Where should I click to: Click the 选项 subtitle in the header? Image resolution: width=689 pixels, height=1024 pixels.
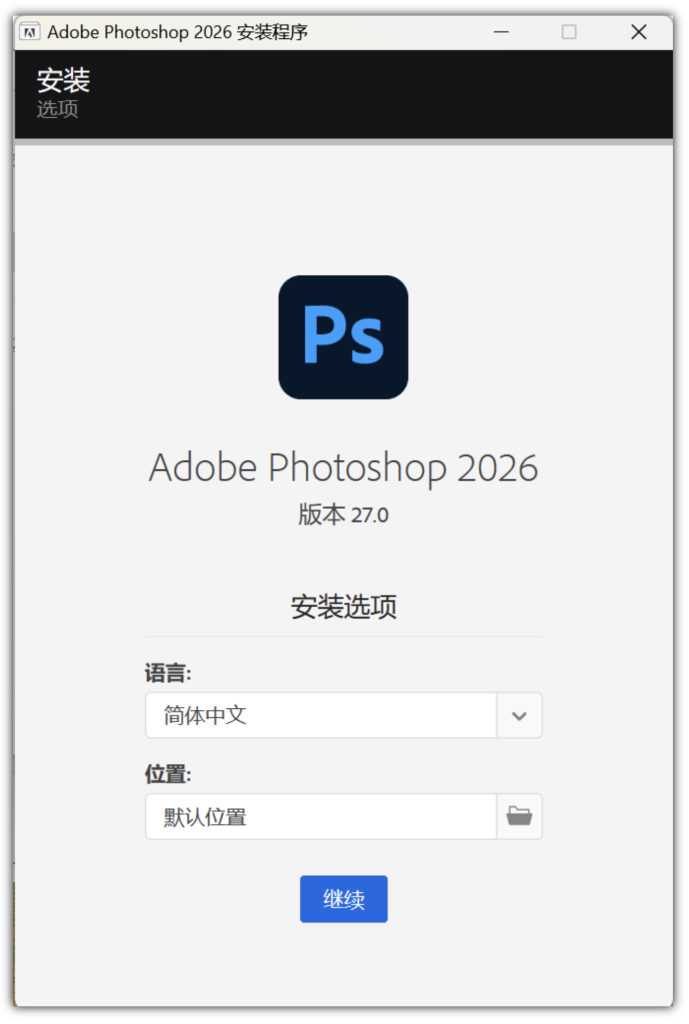[x=57, y=109]
